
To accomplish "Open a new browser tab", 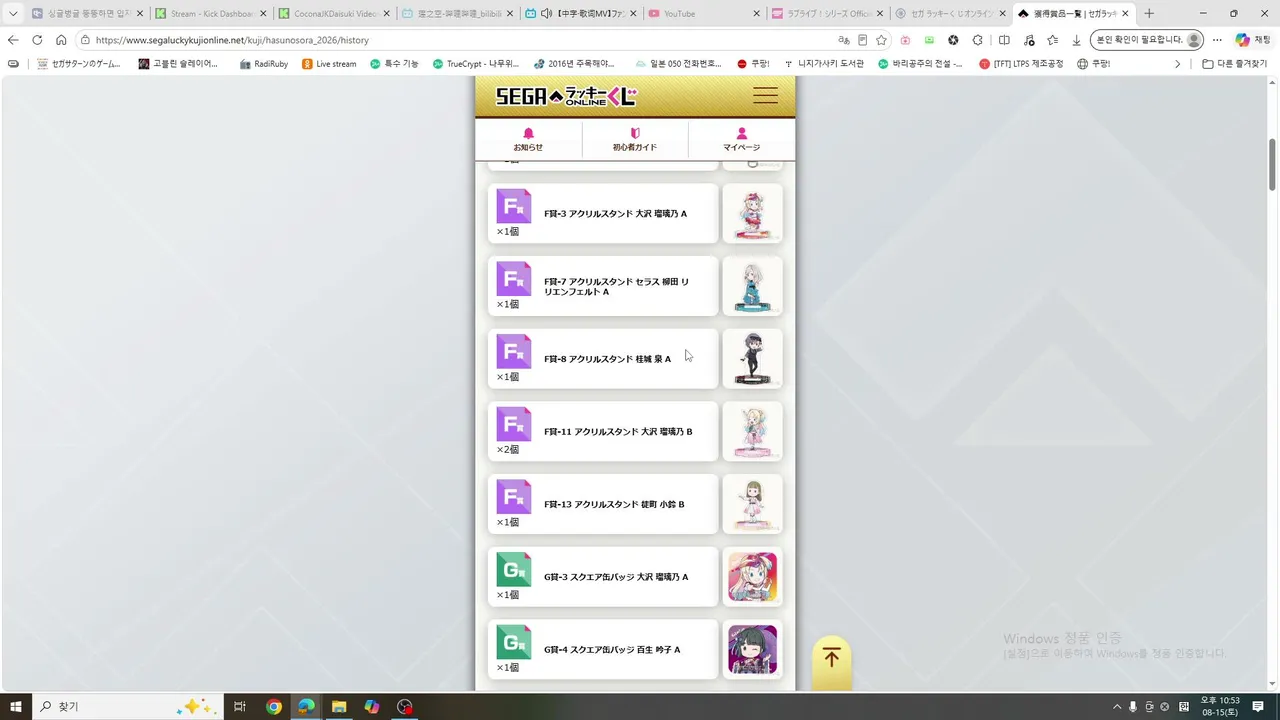I will click(1149, 14).
